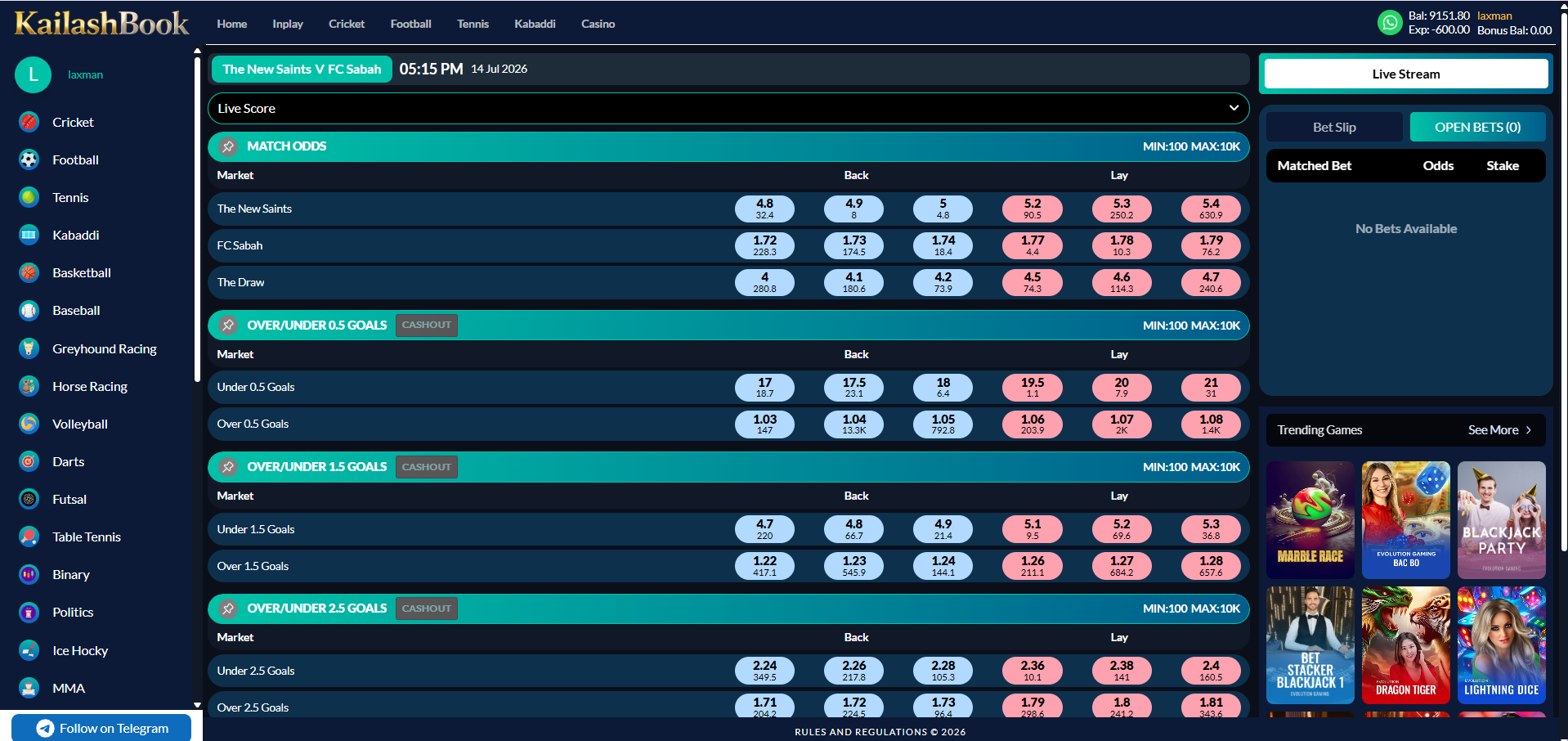Click laxman username in header
The image size is (1568, 741).
(1494, 16)
